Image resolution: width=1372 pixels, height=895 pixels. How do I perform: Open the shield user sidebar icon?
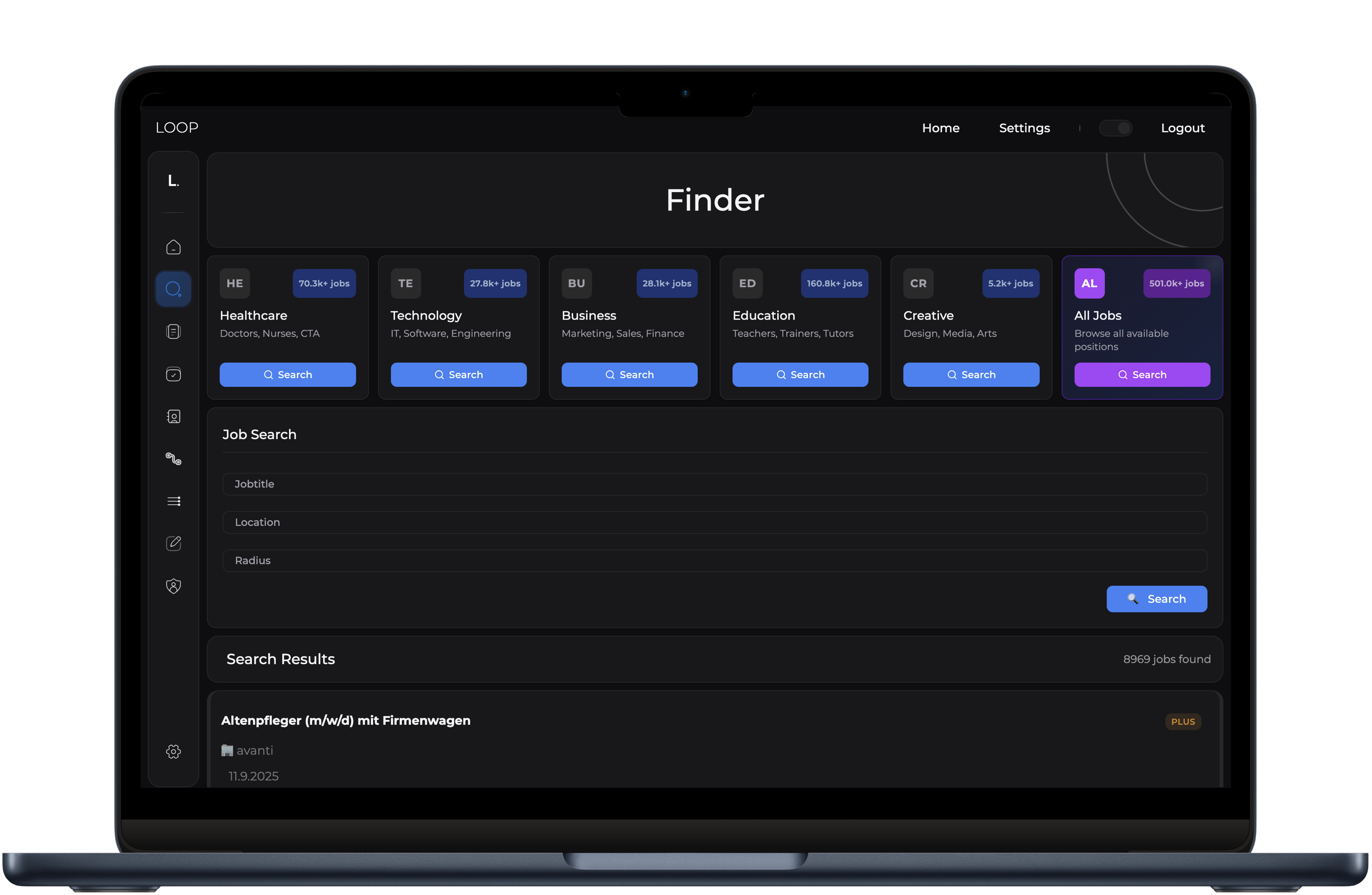click(x=173, y=586)
